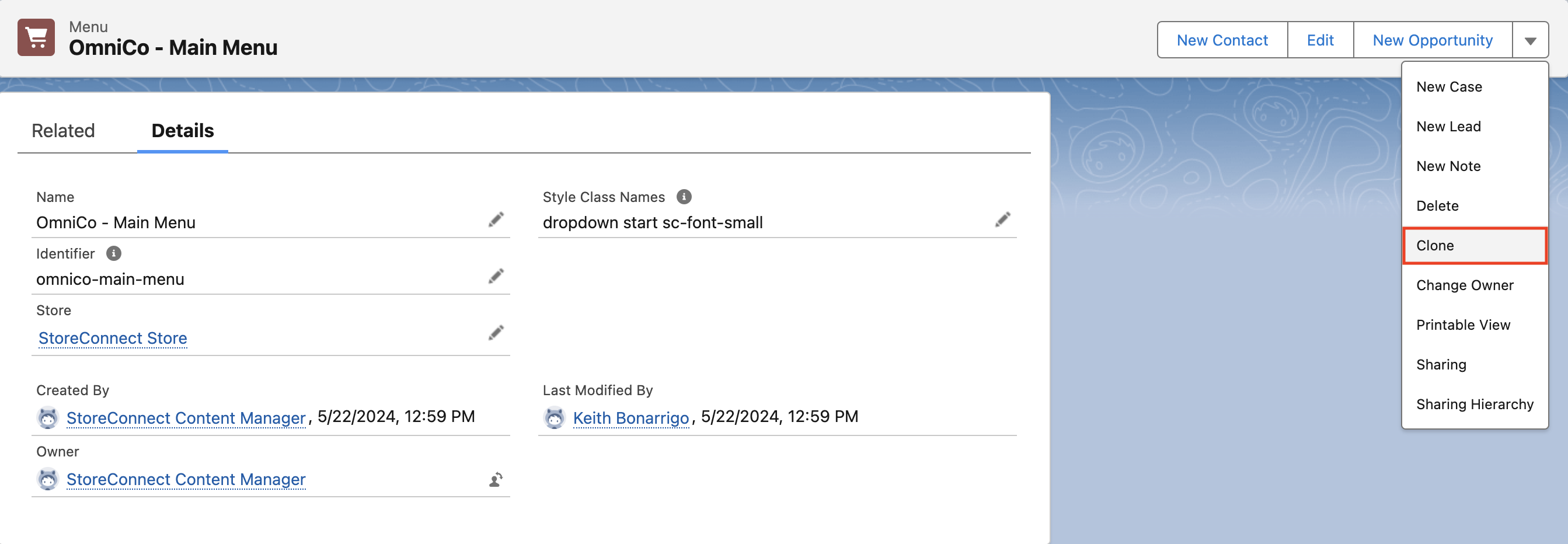Open Sharing Hierarchy from the menu
Viewport: 1568px width, 544px height.
[x=1474, y=404]
